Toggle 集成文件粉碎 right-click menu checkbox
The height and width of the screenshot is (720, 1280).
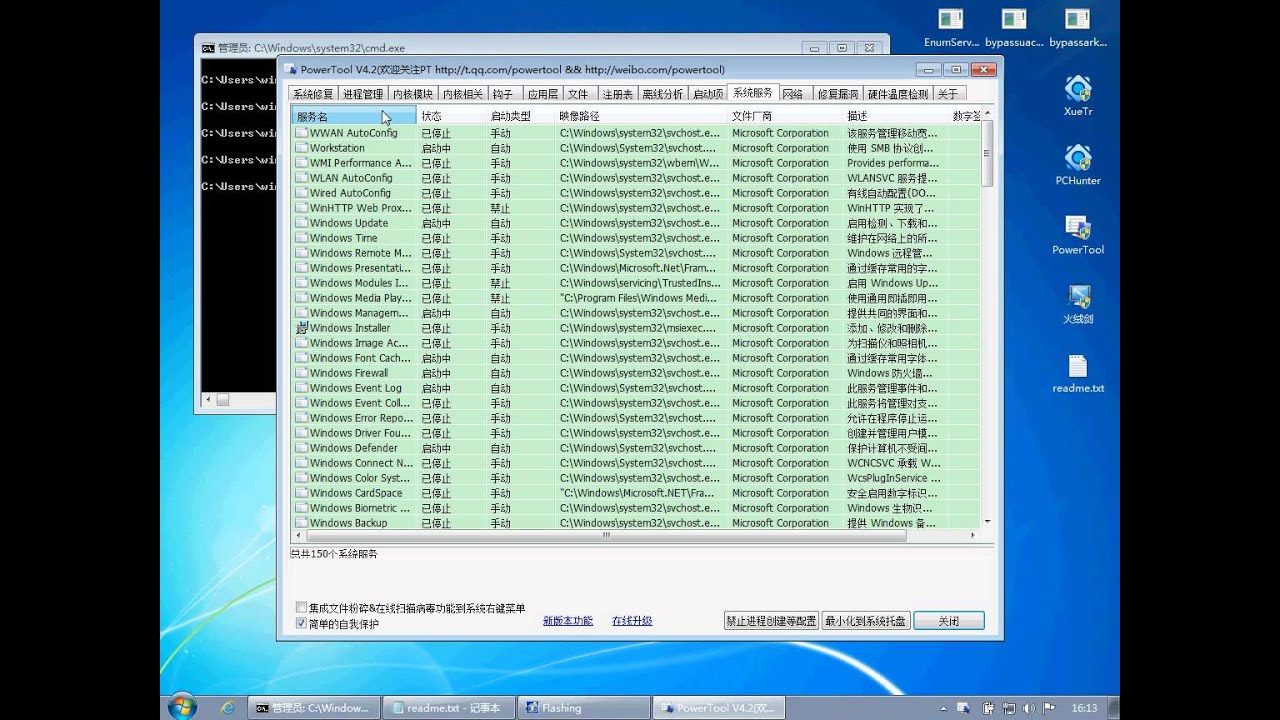click(302, 608)
